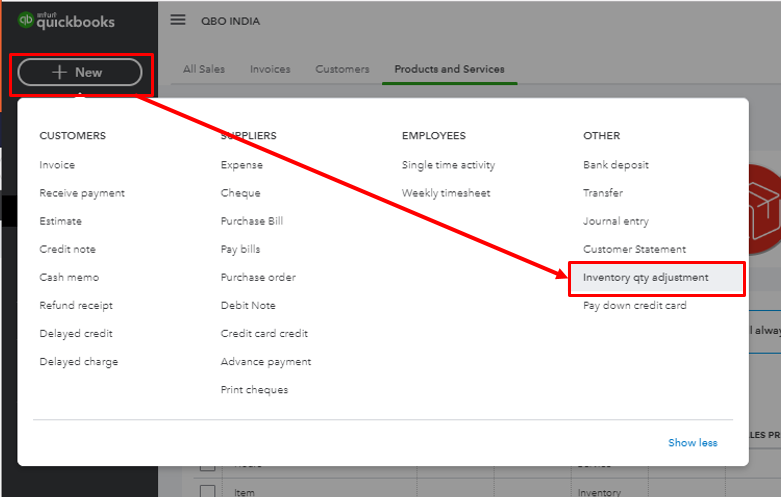Switch to Invoices tab
Image resolution: width=781 pixels, height=497 pixels.
(270, 69)
